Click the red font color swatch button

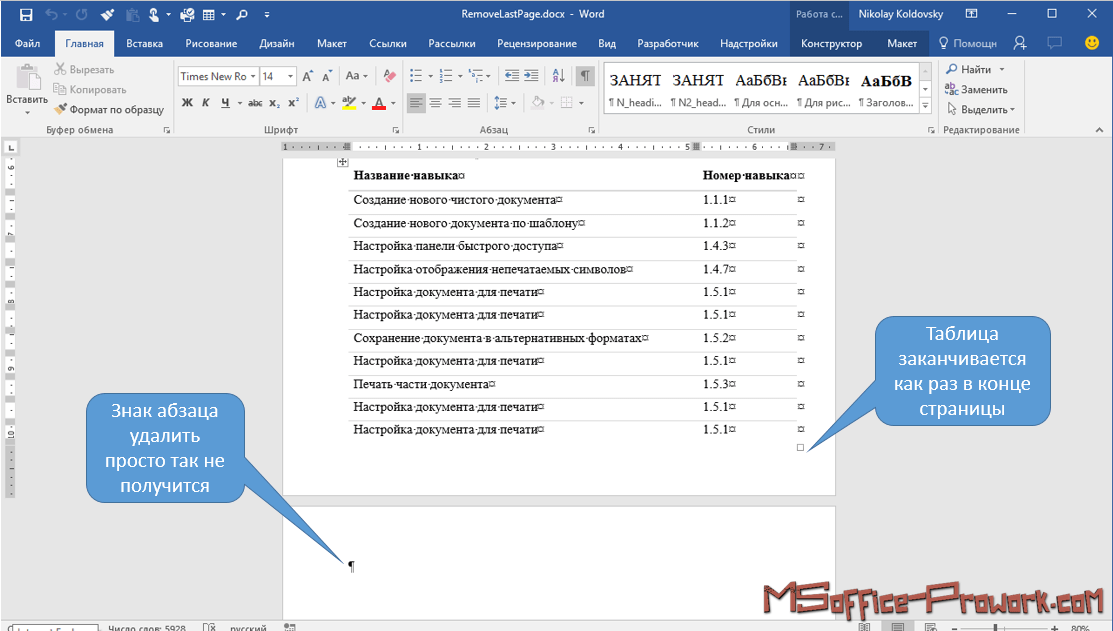pyautogui.click(x=379, y=103)
